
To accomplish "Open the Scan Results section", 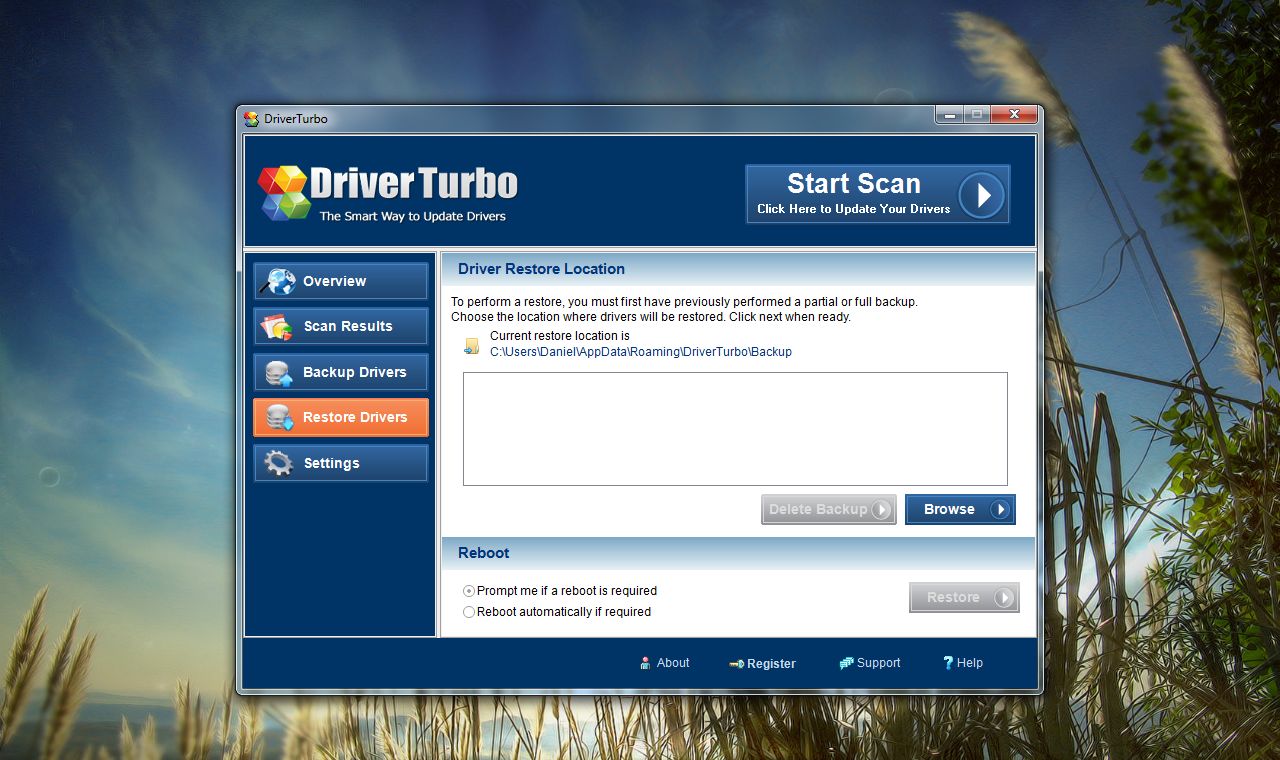I will point(340,326).
